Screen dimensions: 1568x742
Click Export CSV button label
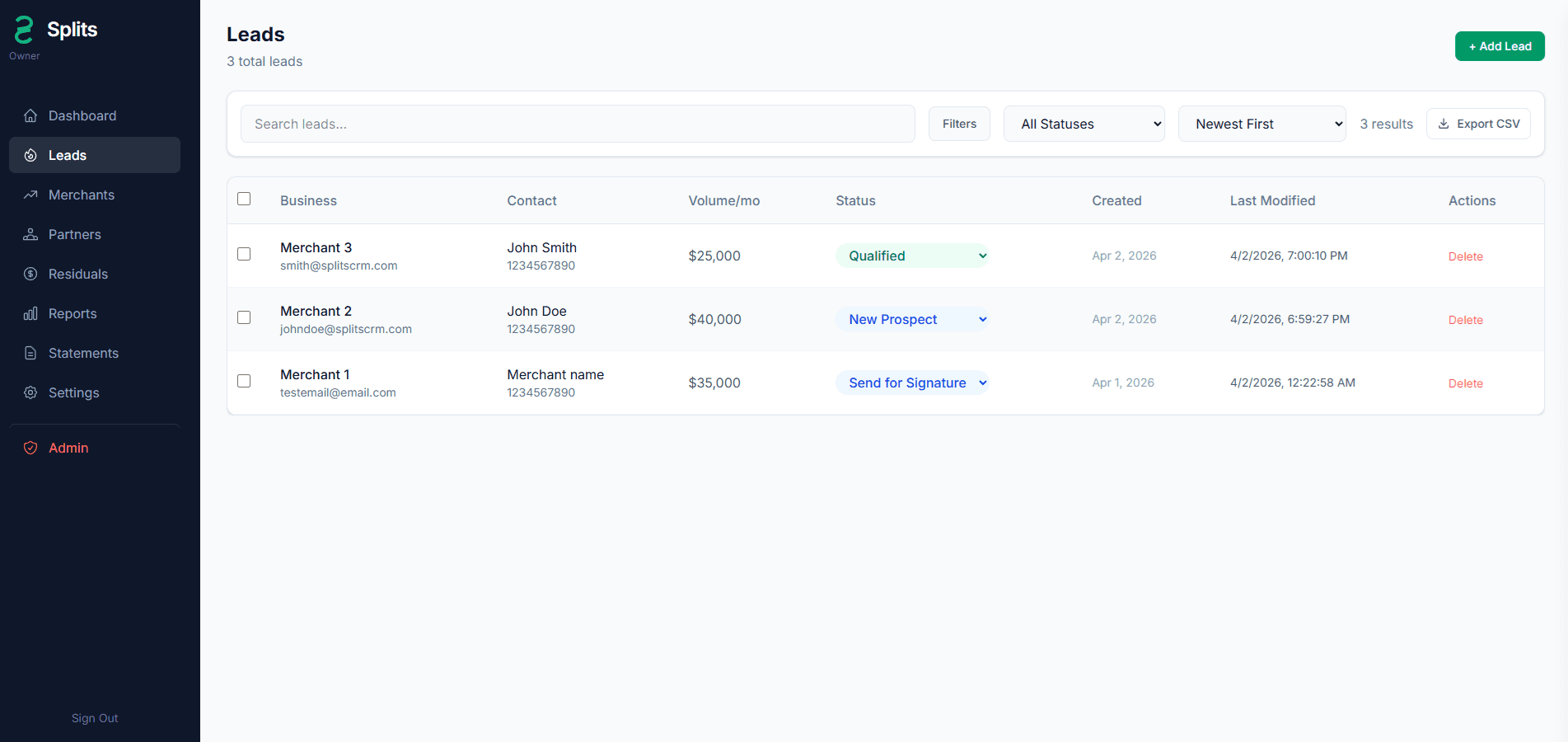pos(1488,124)
